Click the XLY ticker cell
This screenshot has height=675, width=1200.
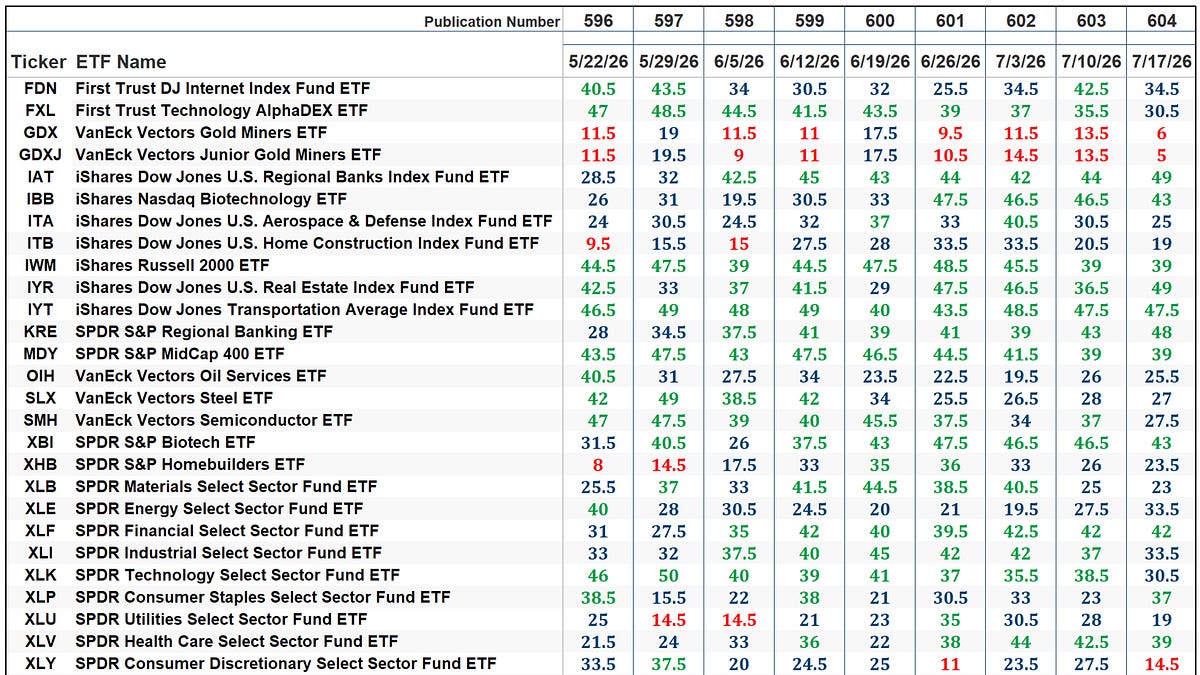39,663
